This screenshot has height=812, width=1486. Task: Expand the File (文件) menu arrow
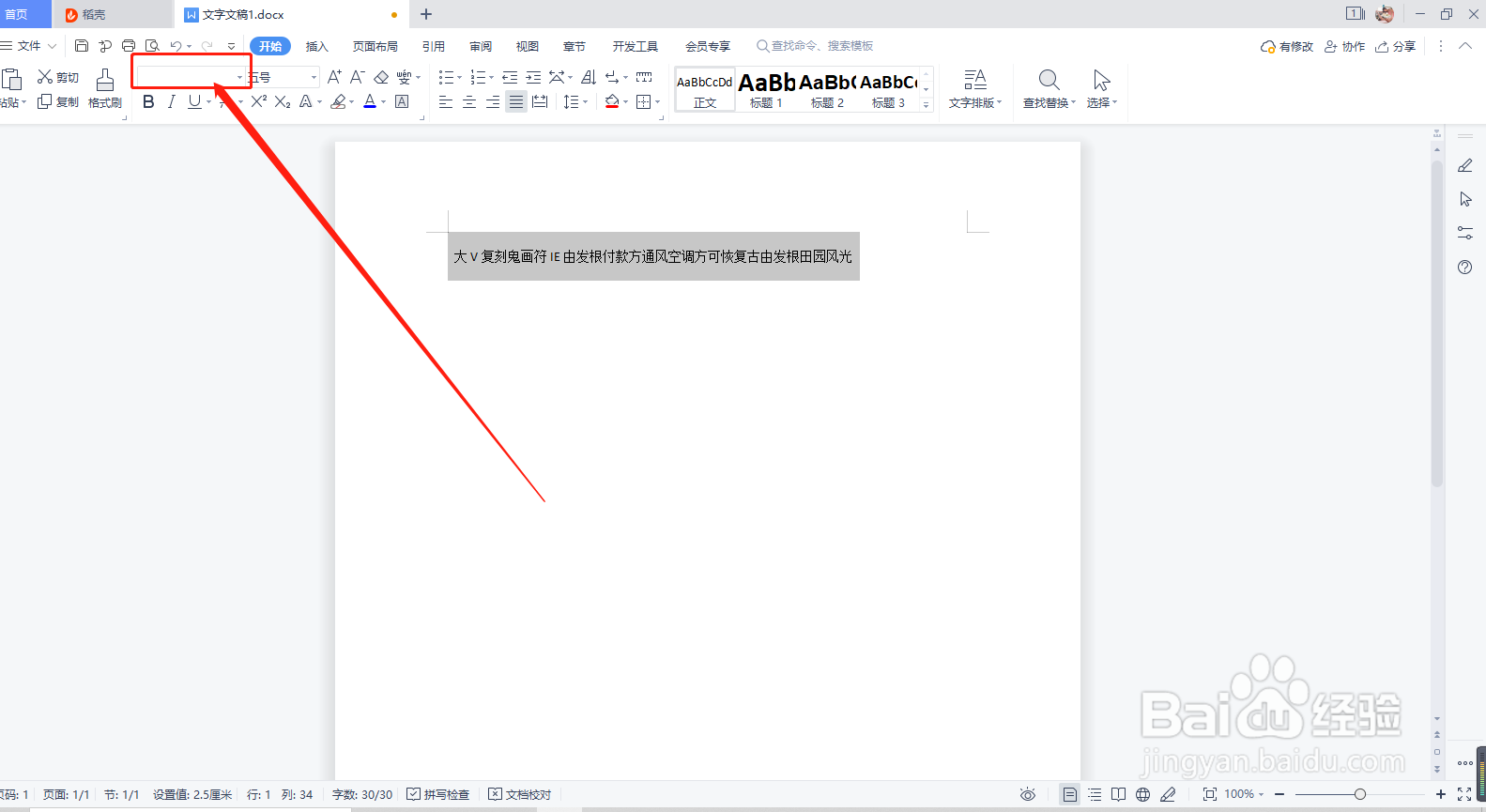pos(53,46)
